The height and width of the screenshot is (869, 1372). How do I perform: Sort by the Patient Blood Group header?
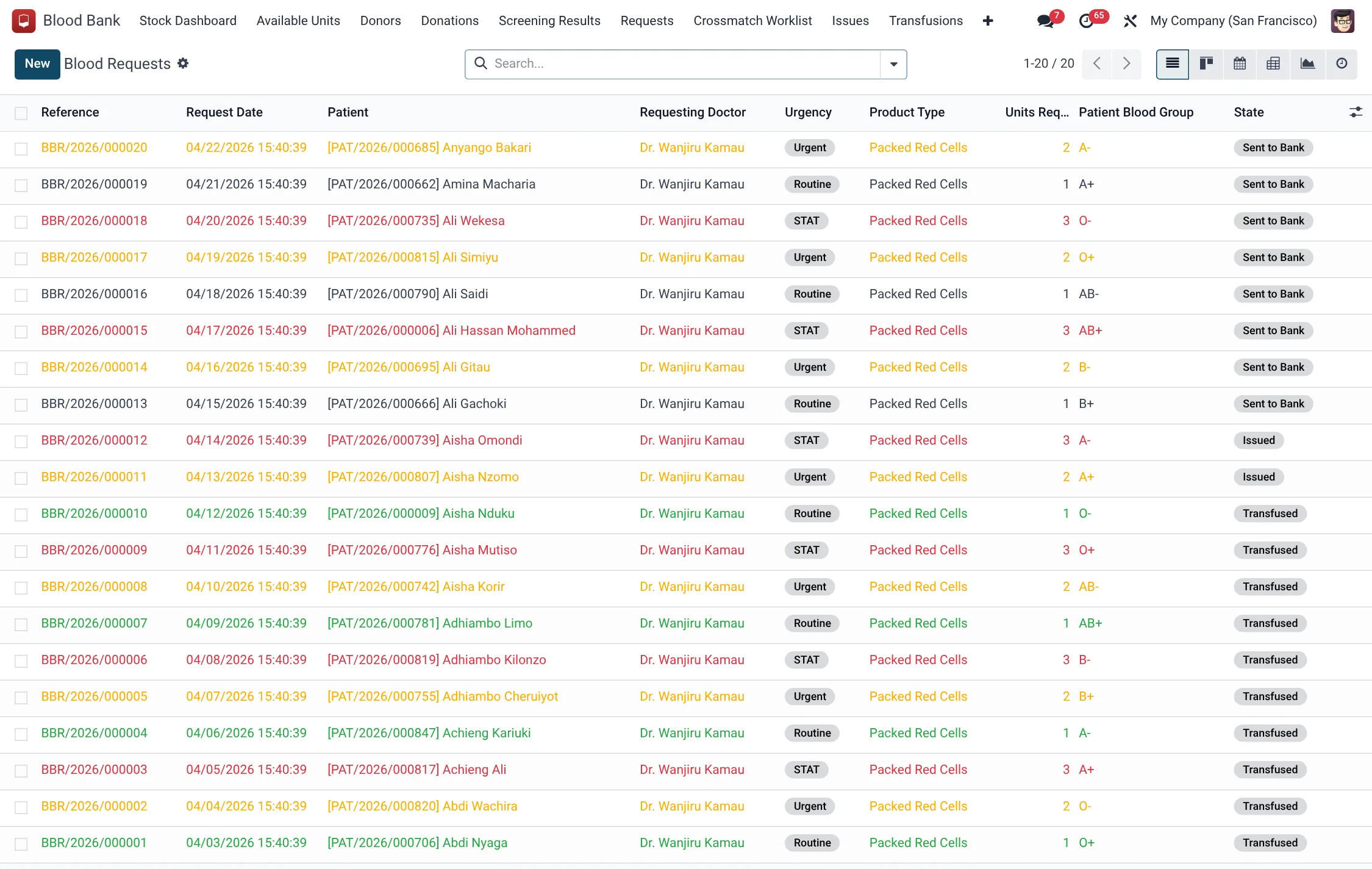(1136, 112)
